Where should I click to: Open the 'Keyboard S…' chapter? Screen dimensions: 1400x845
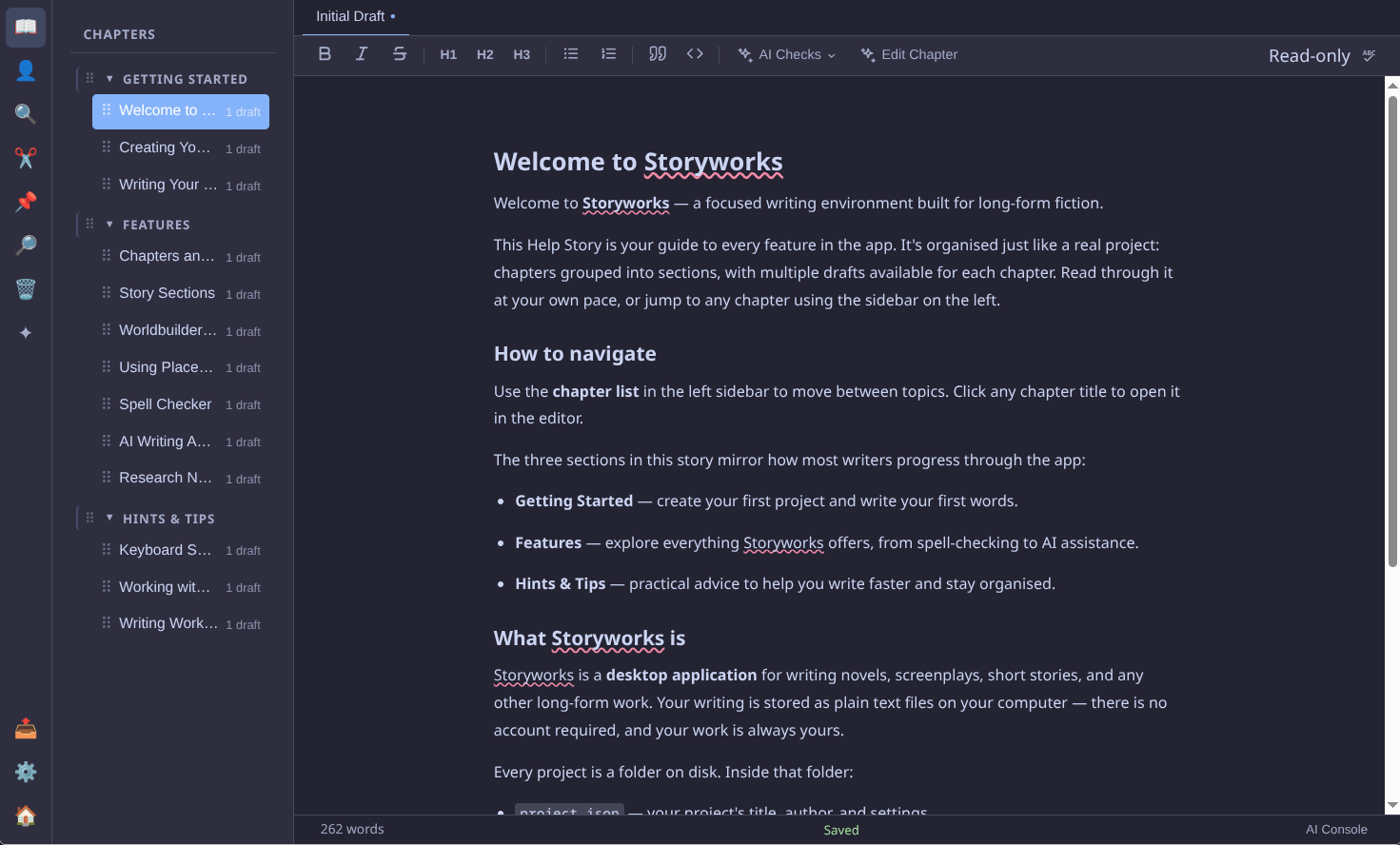pos(181,550)
